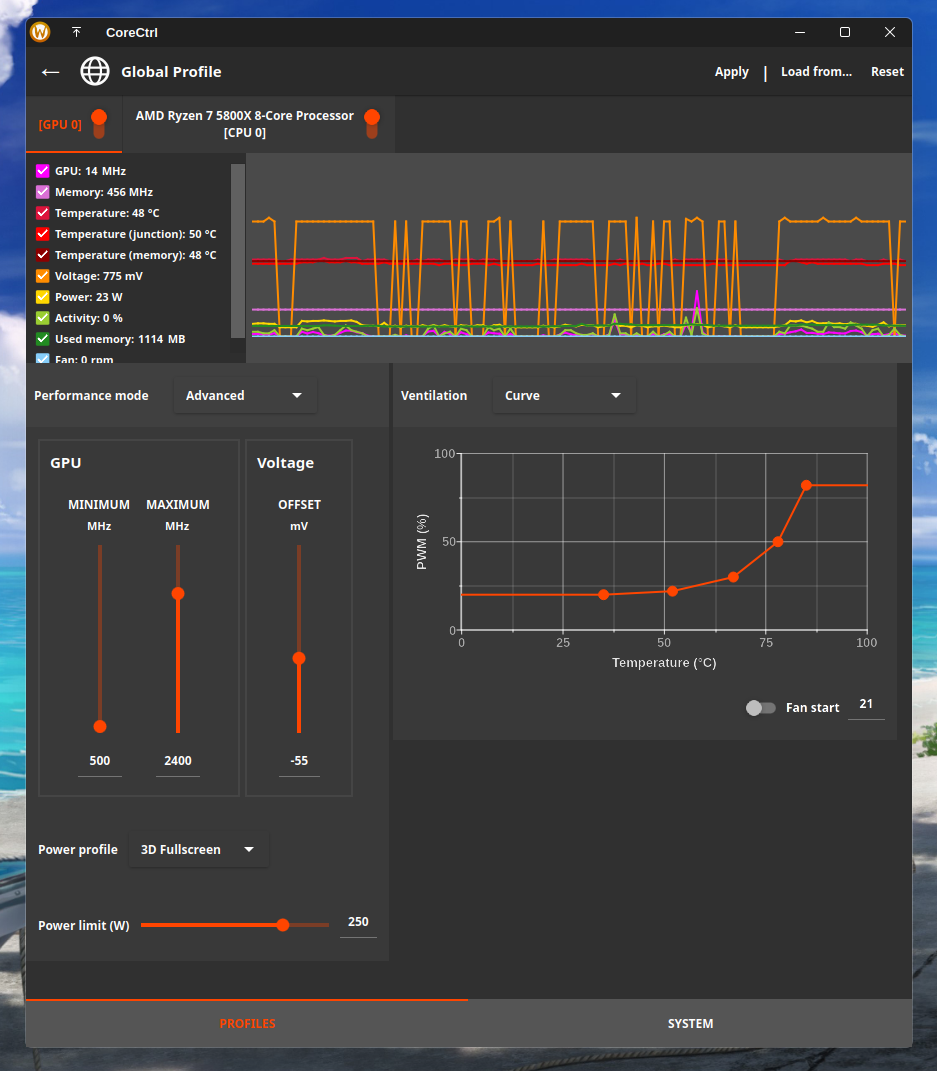The height and width of the screenshot is (1071, 937).
Task: Click the GPU MAXIMUM MHz slider handle
Action: click(x=178, y=594)
